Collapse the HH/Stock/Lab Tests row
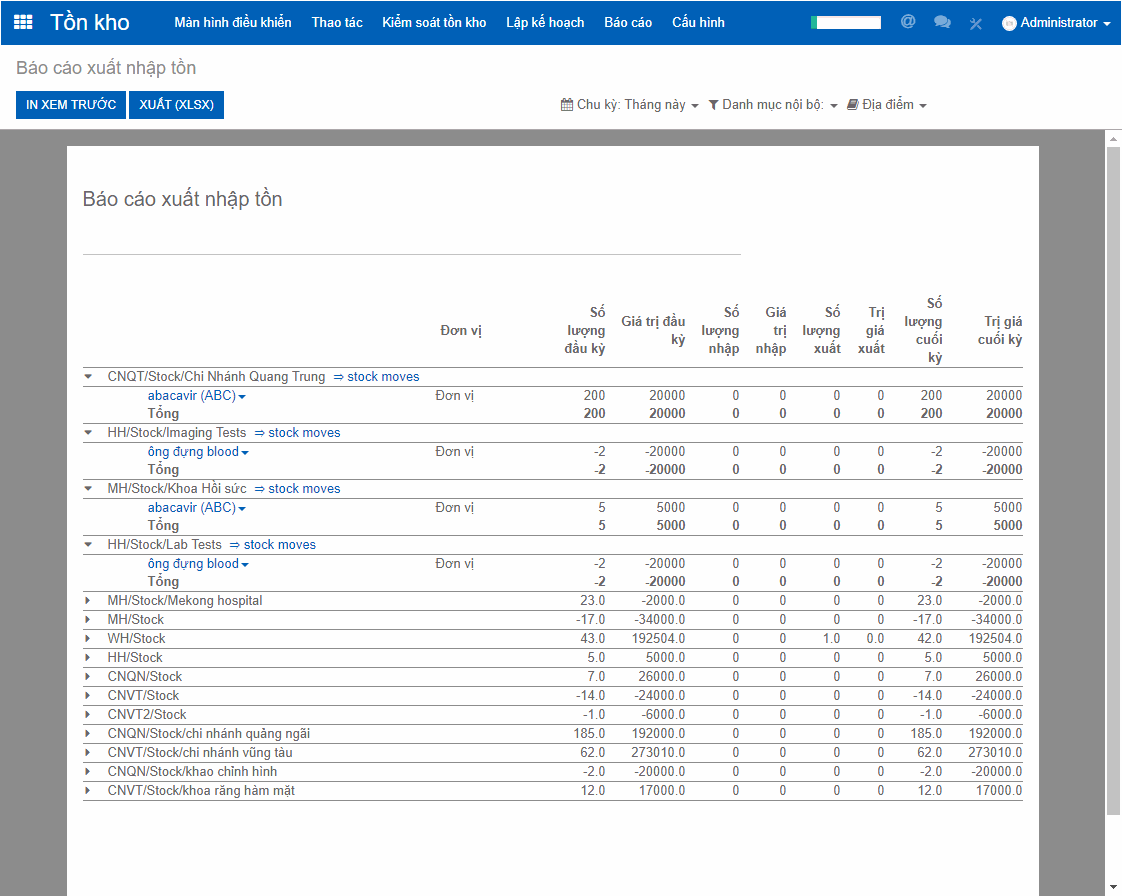This screenshot has width=1122, height=896. (88, 545)
